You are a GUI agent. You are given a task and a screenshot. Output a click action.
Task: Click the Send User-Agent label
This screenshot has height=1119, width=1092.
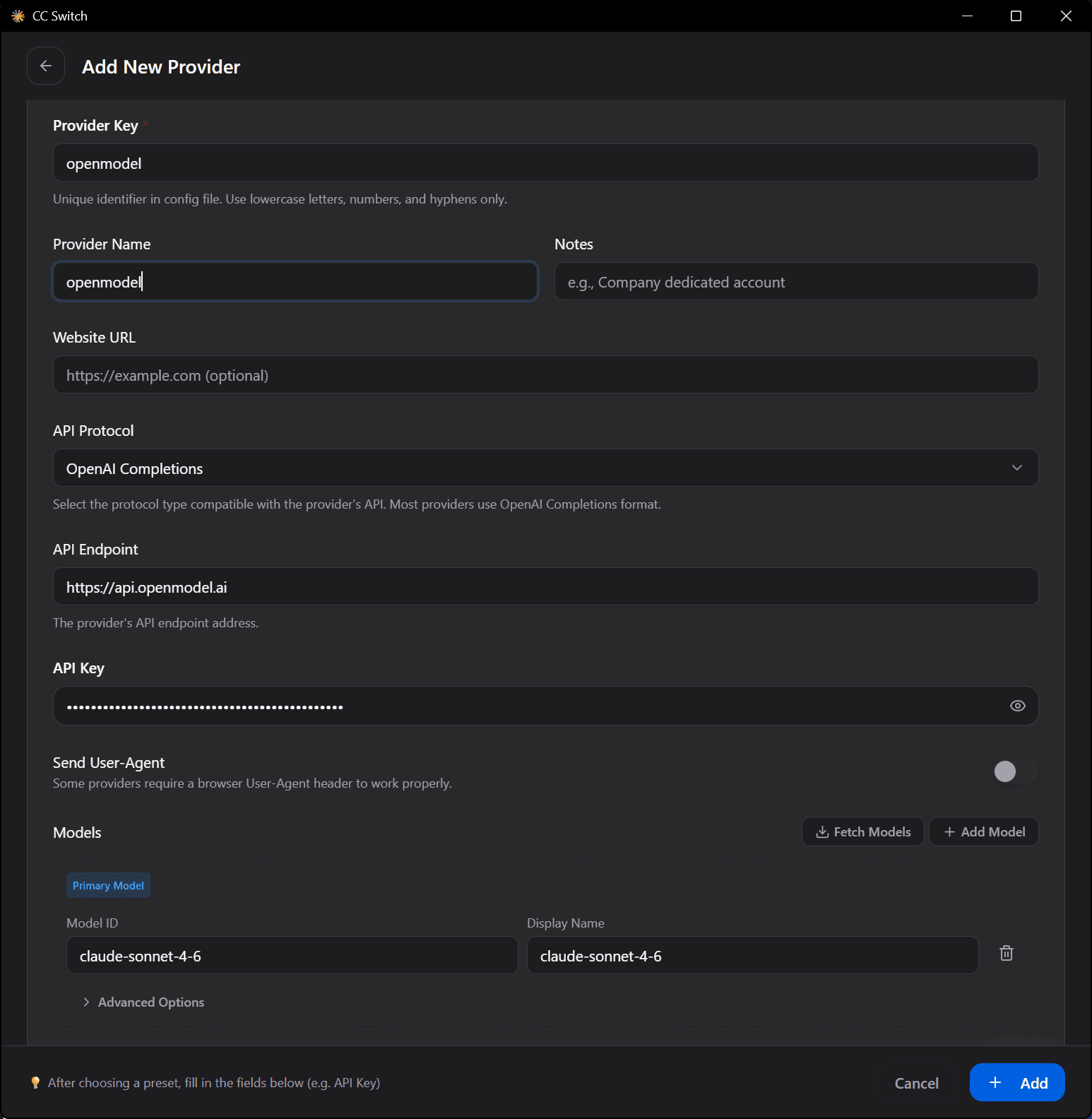pos(109,762)
